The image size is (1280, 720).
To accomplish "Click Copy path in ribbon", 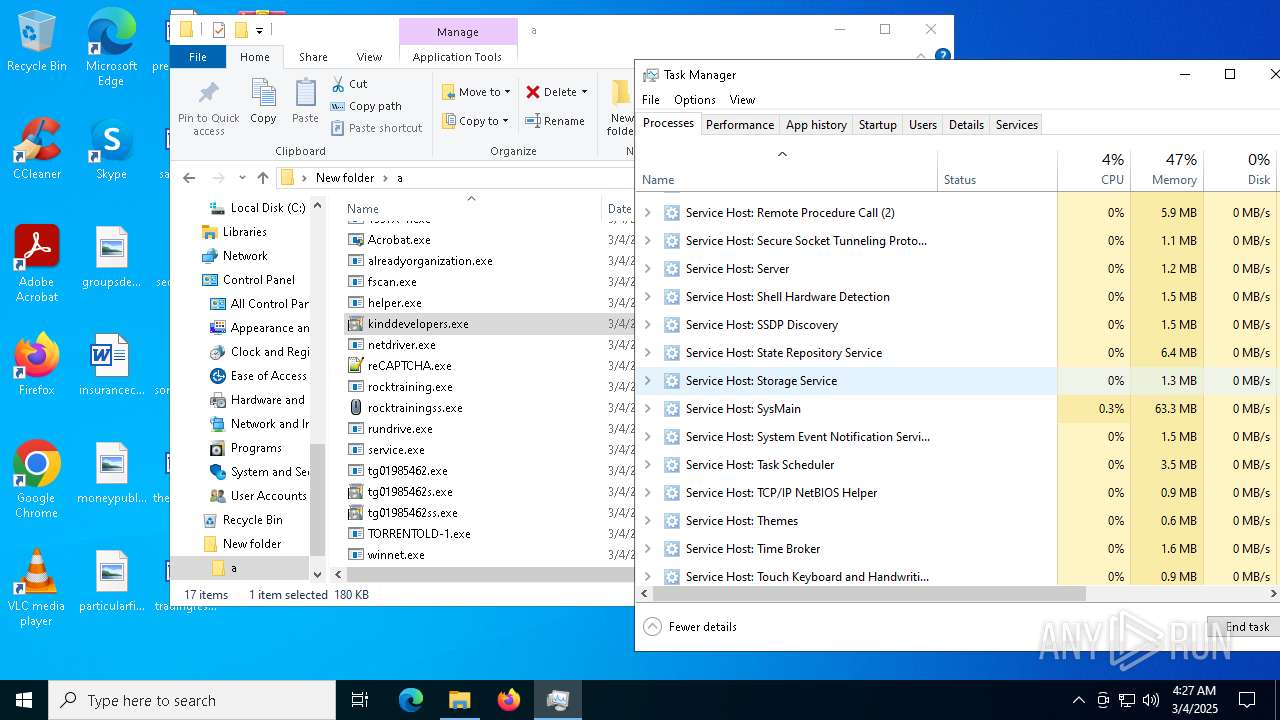I will (x=366, y=106).
